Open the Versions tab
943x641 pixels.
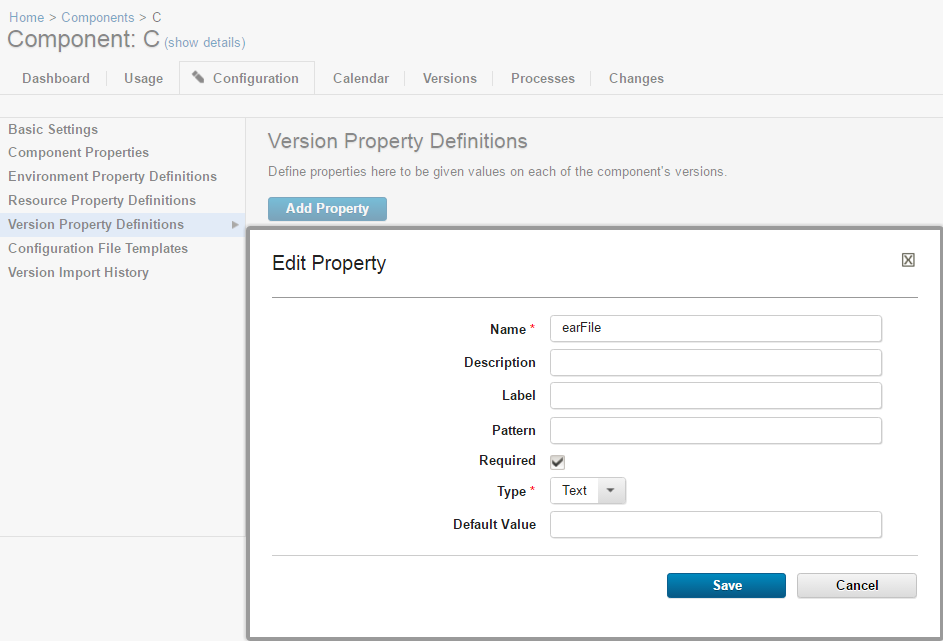click(449, 78)
